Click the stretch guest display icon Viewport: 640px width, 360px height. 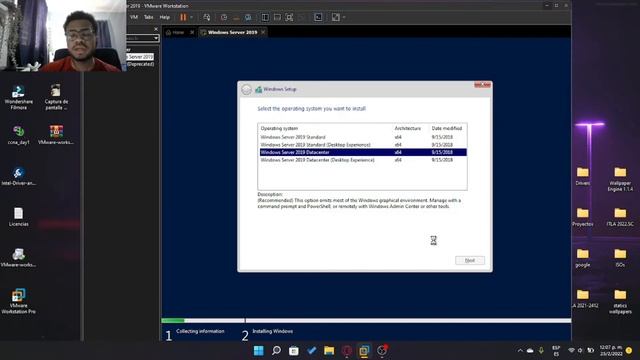(335, 17)
